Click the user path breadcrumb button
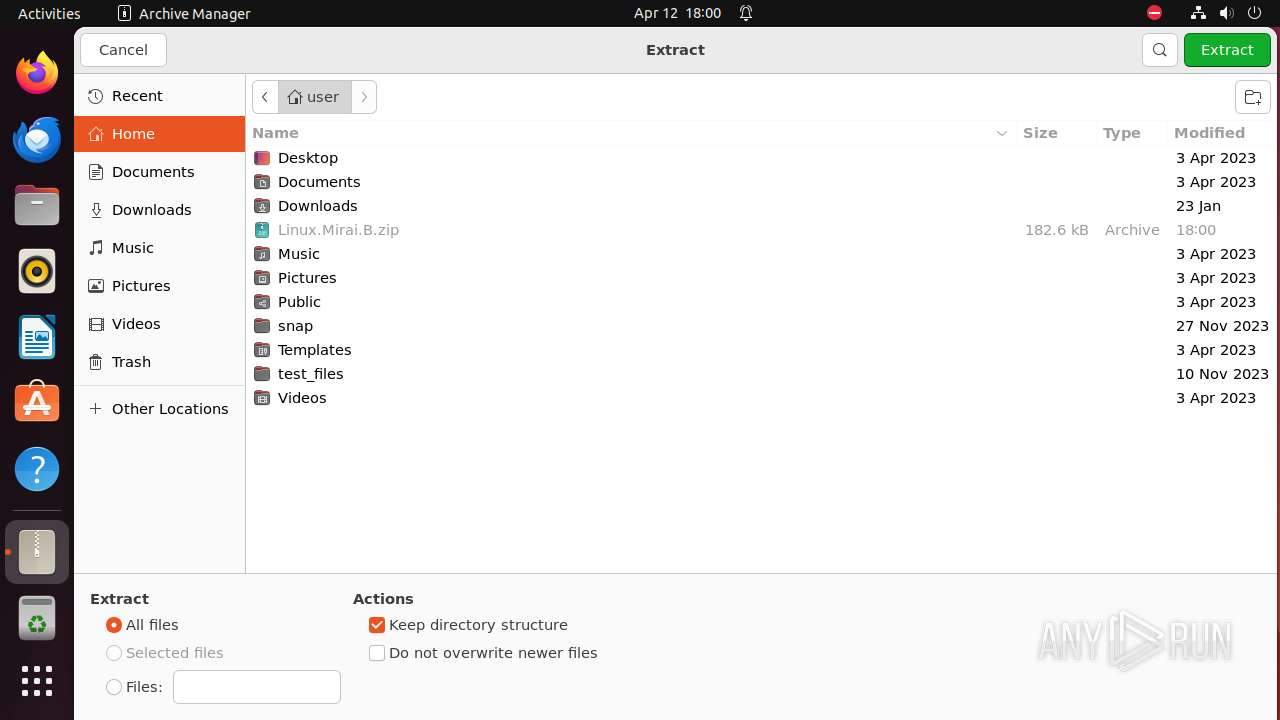 click(x=315, y=97)
